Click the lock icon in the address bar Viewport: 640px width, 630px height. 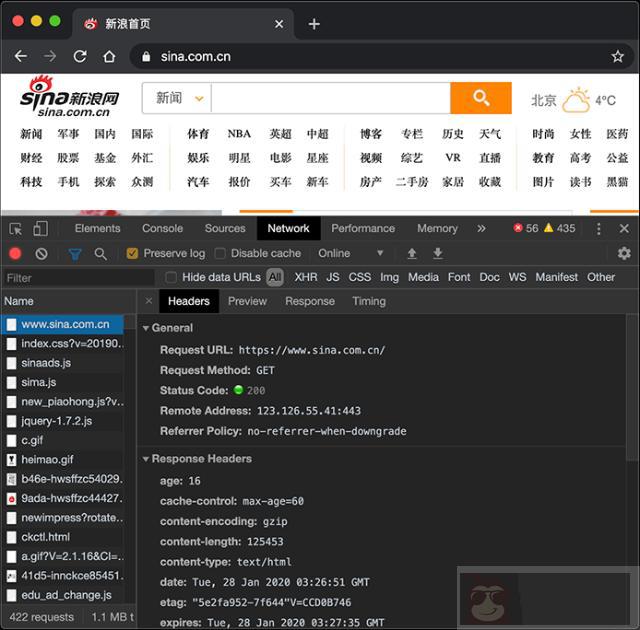click(146, 56)
